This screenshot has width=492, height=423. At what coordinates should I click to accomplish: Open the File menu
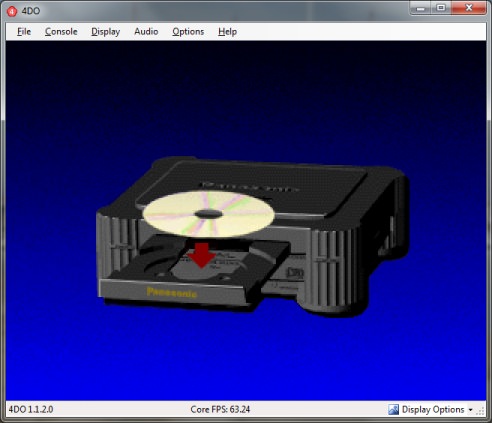24,32
